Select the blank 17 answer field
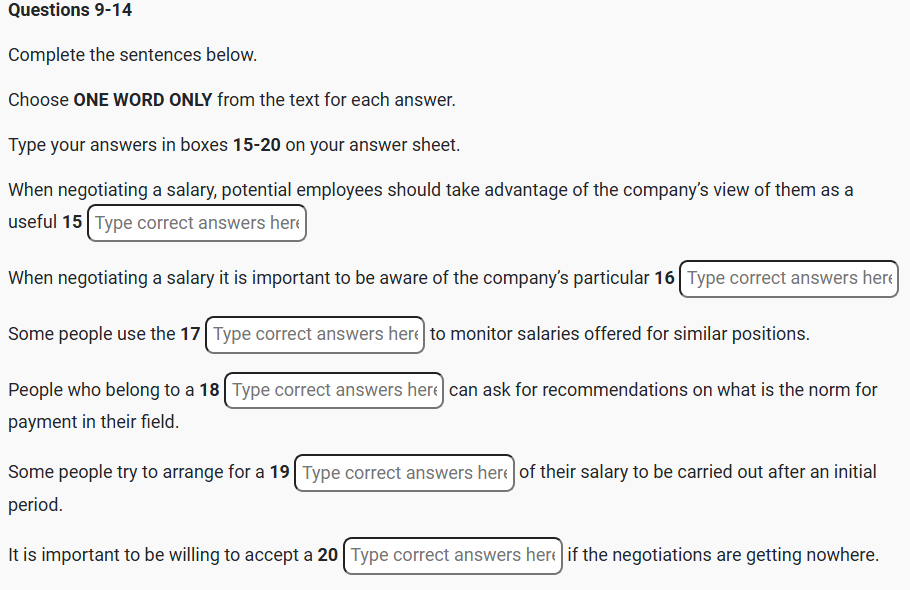Viewport: 910px width, 590px height. click(x=315, y=334)
